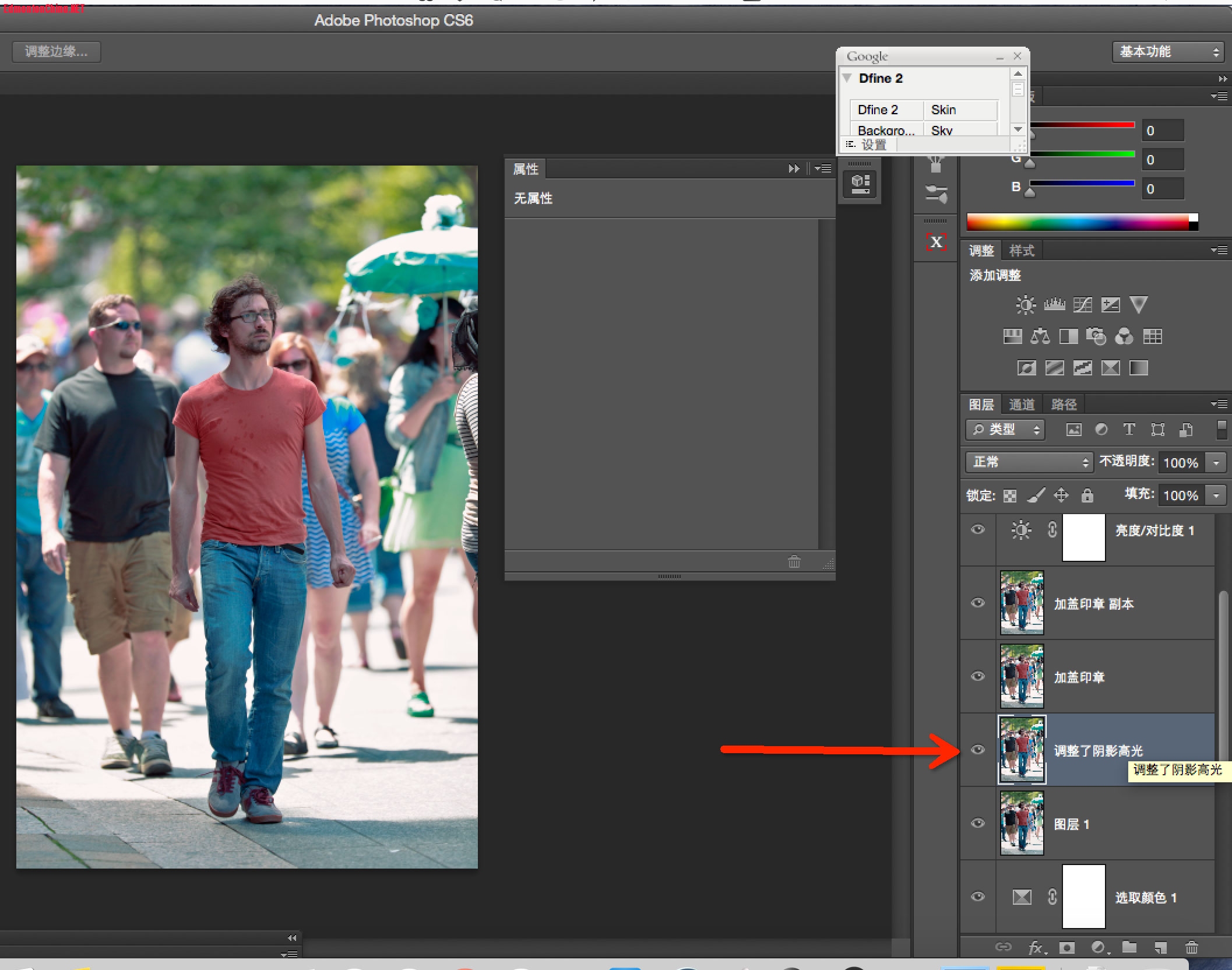Delete layer using trash icon
This screenshot has width=1232, height=970.
[x=1192, y=948]
